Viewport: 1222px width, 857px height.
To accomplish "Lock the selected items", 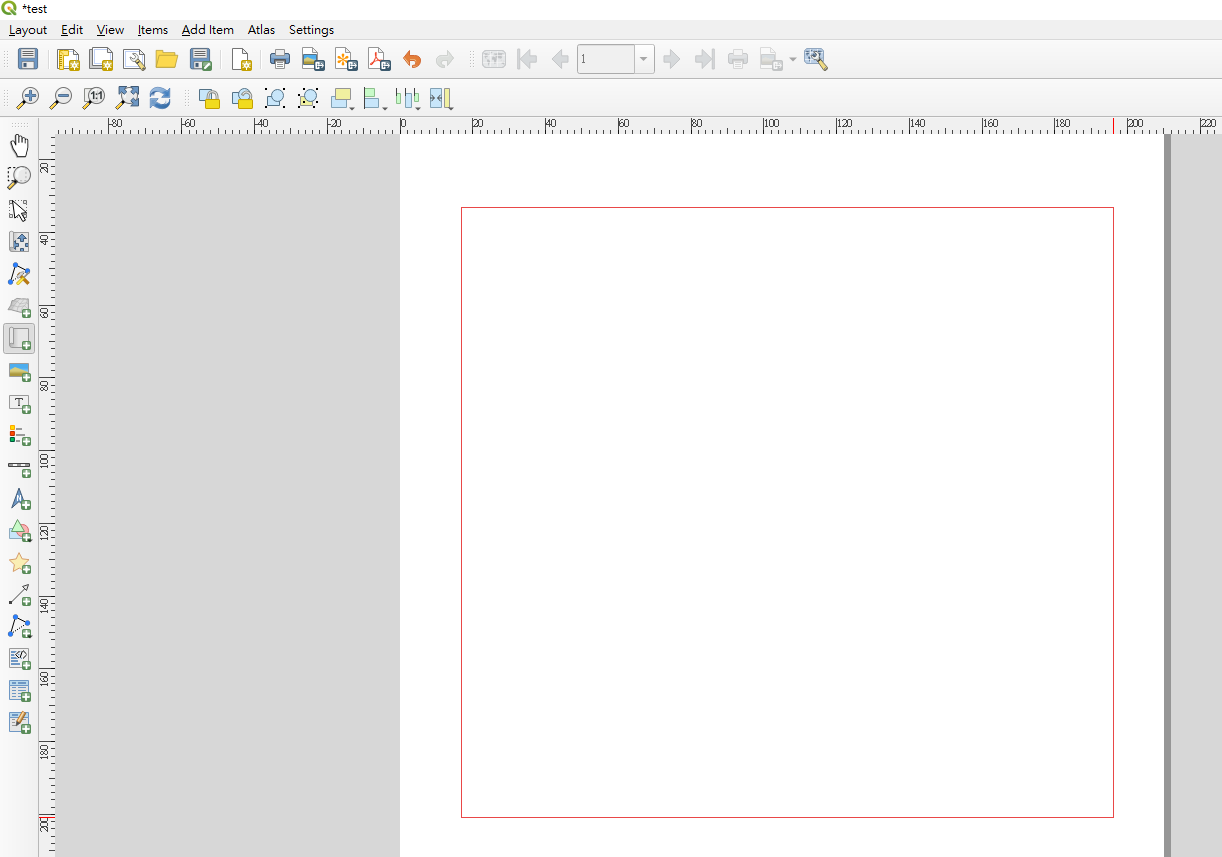I will [x=209, y=98].
